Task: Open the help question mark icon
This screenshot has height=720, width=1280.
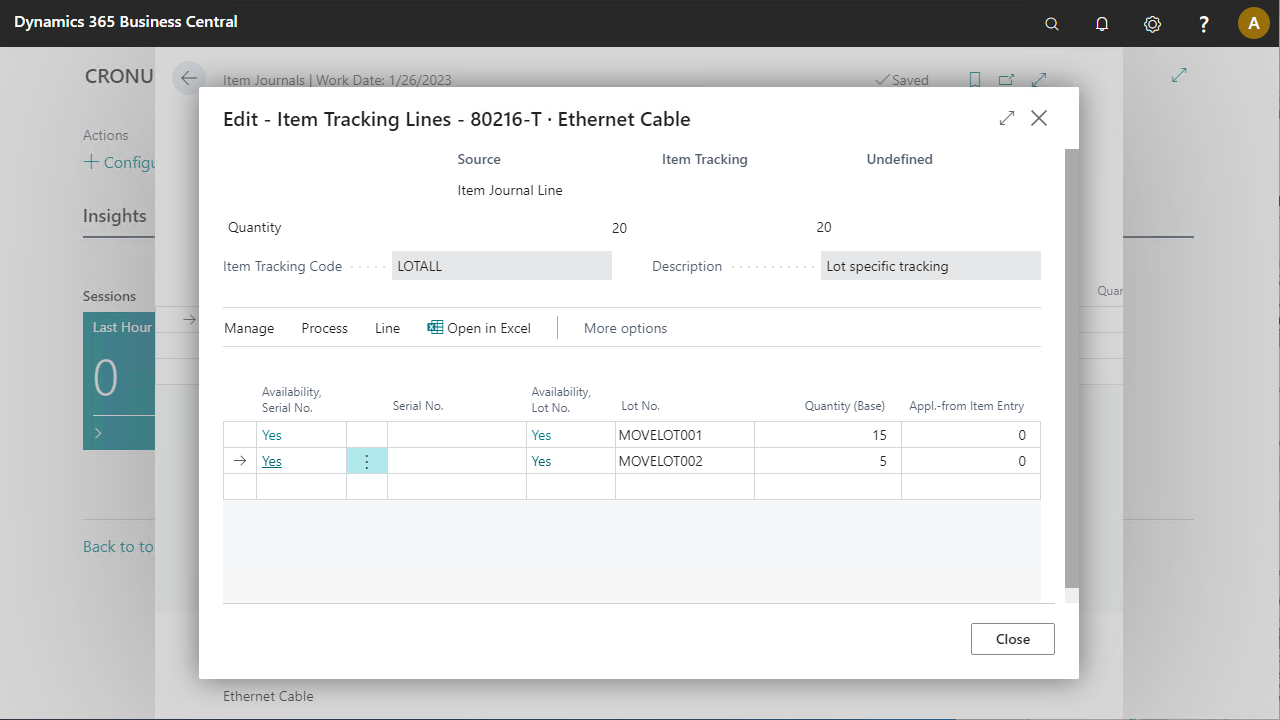Action: [x=1204, y=24]
